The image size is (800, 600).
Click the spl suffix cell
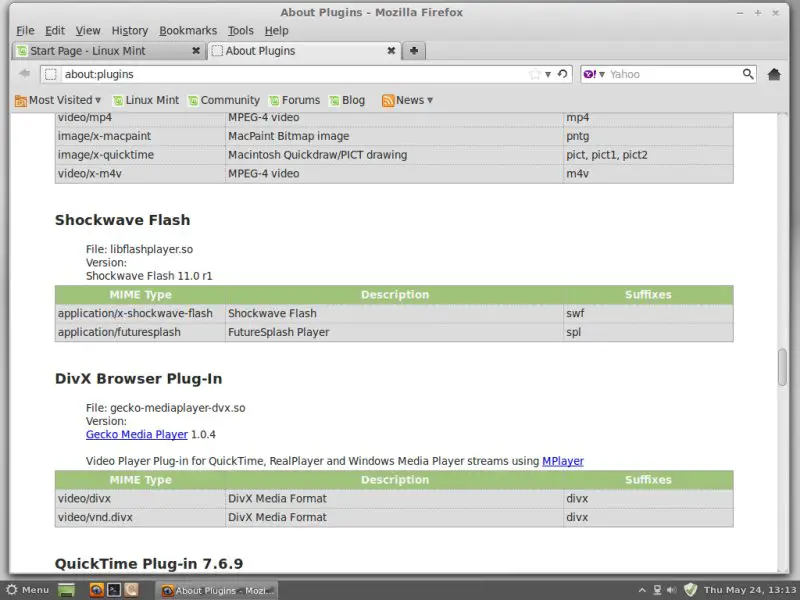pos(648,332)
